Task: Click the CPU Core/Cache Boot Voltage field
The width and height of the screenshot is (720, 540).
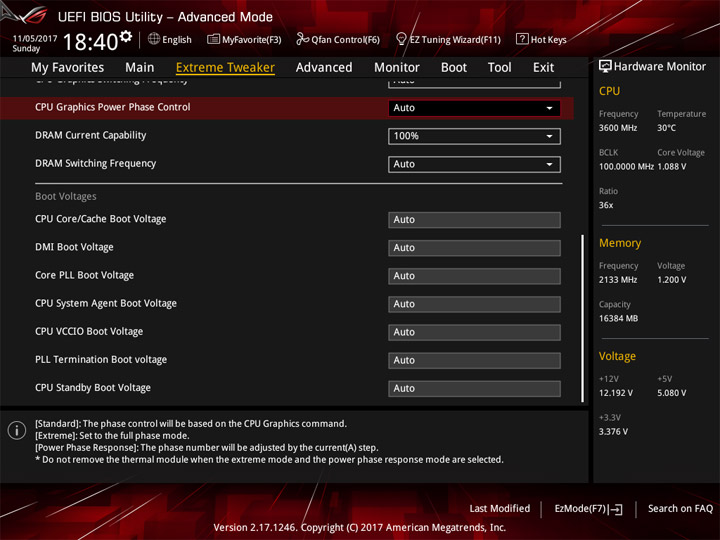Action: (x=474, y=219)
